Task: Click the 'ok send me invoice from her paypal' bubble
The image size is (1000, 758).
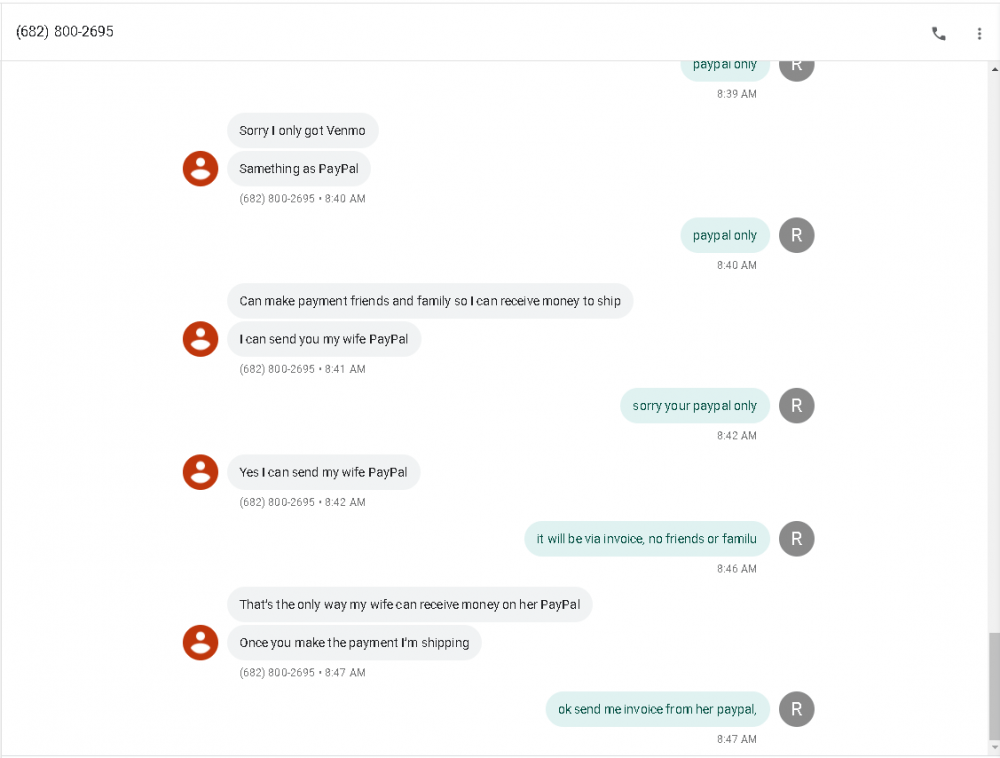Action: pos(657,709)
